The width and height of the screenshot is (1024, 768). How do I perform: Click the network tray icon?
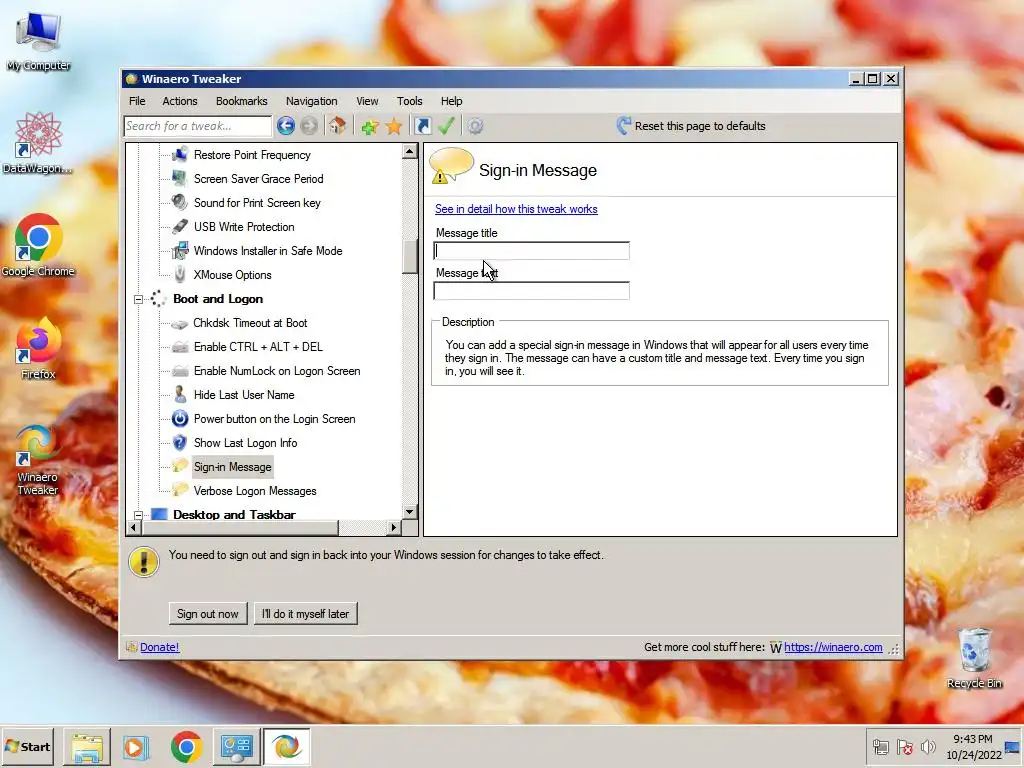[880, 746]
